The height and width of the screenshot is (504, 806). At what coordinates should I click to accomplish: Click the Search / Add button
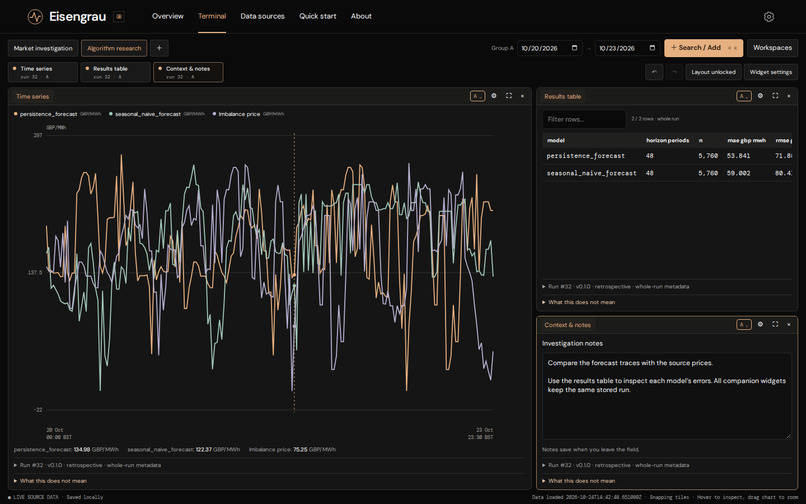click(x=703, y=48)
